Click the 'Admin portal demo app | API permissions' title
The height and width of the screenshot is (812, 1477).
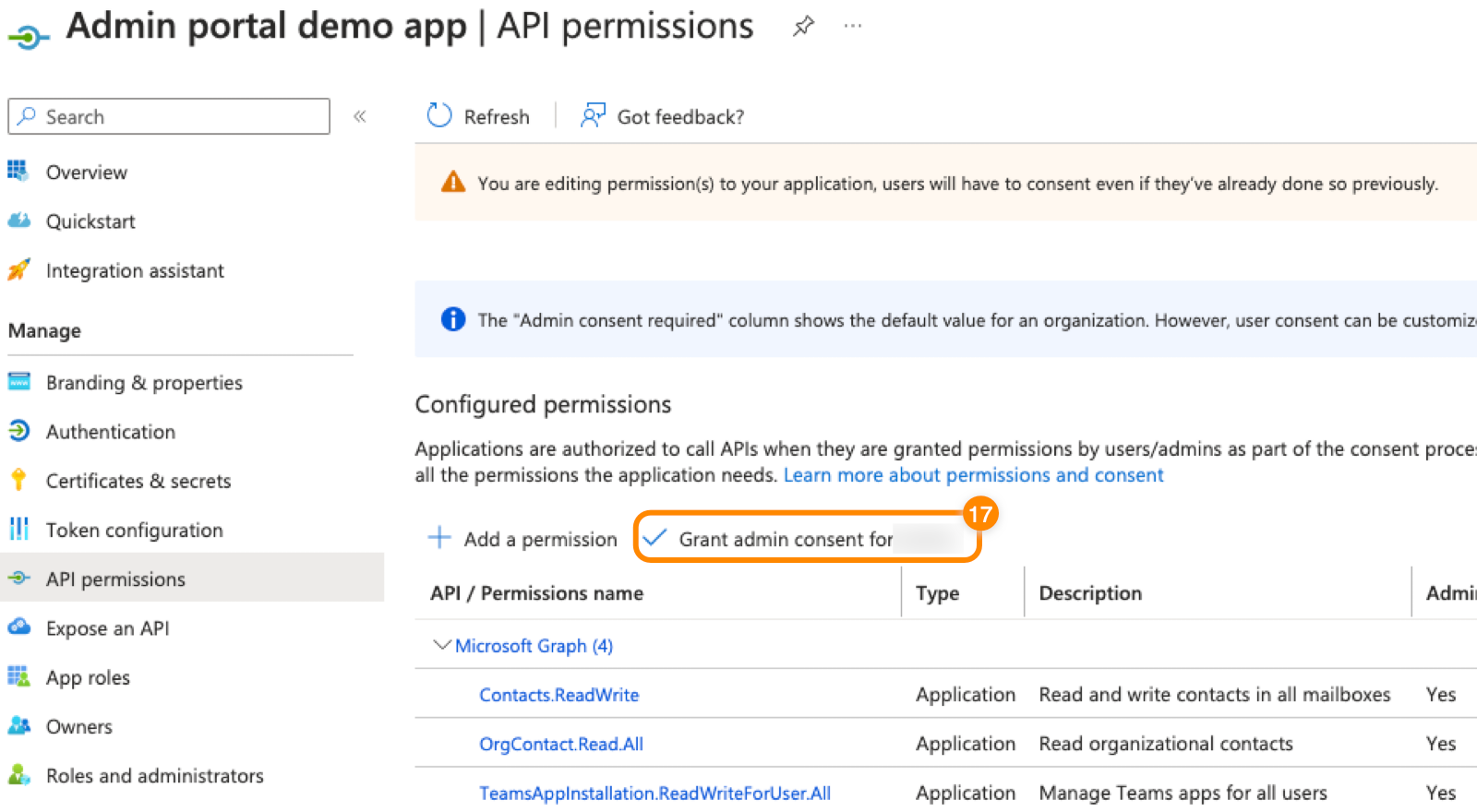(410, 26)
